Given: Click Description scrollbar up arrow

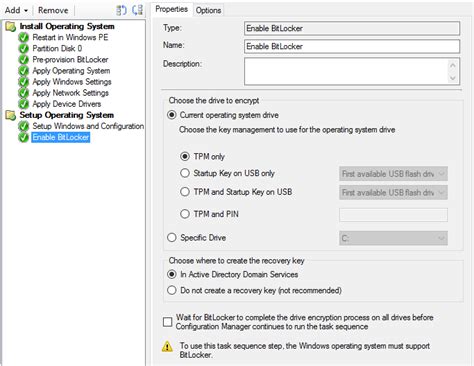Looking at the screenshot, I should point(452,65).
